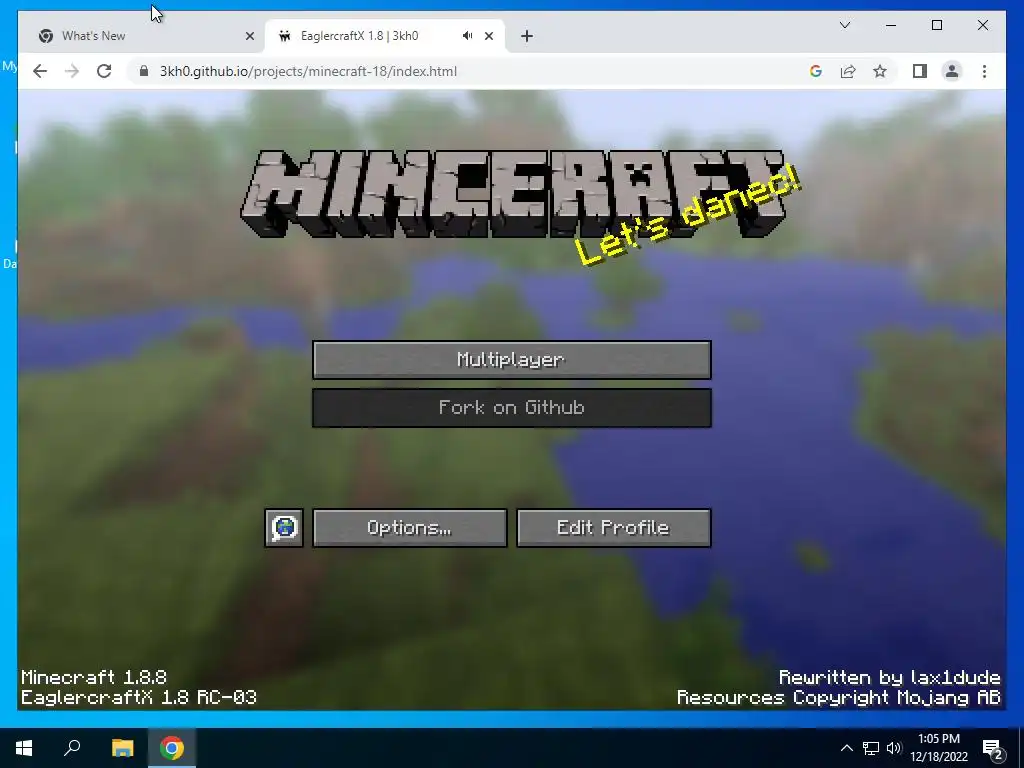Open a new browser tab
Image resolution: width=1024 pixels, height=768 pixels.
pyautogui.click(x=527, y=36)
